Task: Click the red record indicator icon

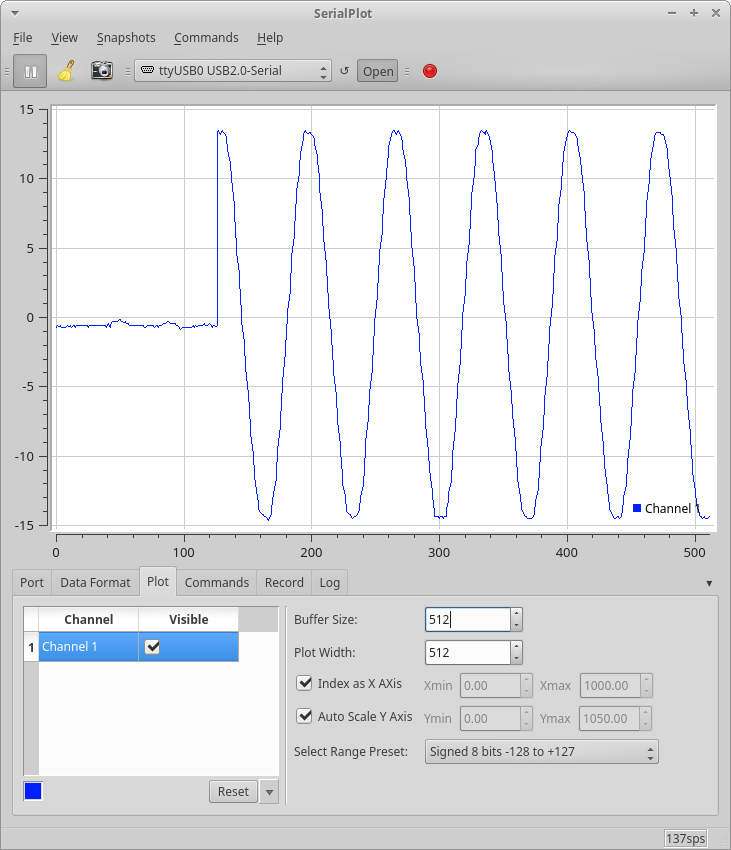Action: (x=430, y=71)
